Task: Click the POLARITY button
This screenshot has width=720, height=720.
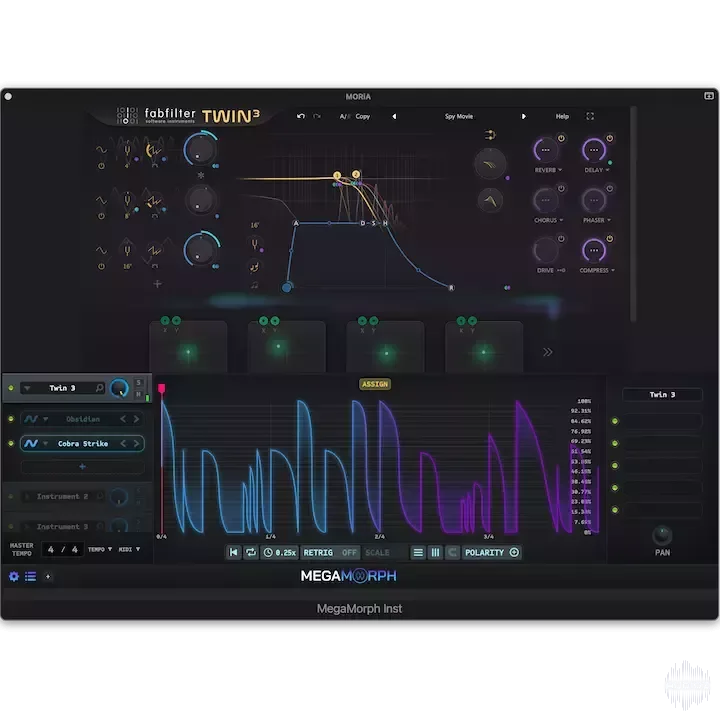Action: (491, 552)
